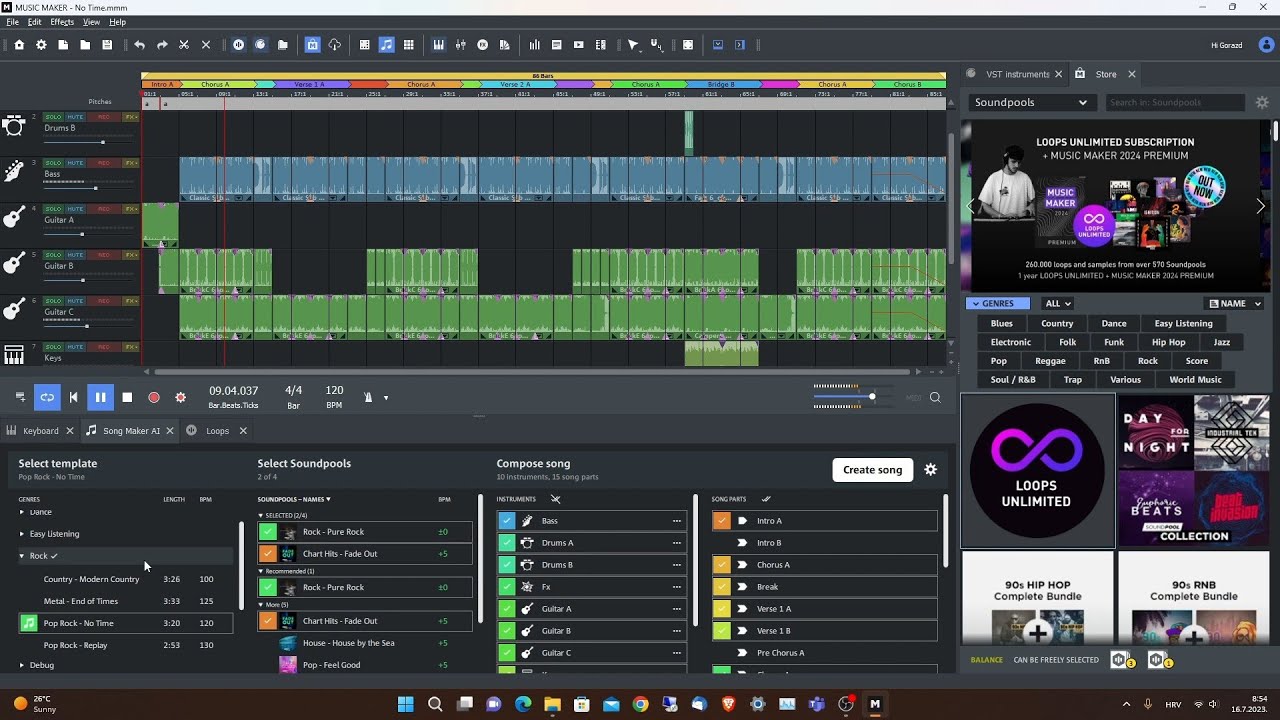Filter soundpools by Rock genre tag
Screen dimensions: 1280x720
click(1148, 361)
